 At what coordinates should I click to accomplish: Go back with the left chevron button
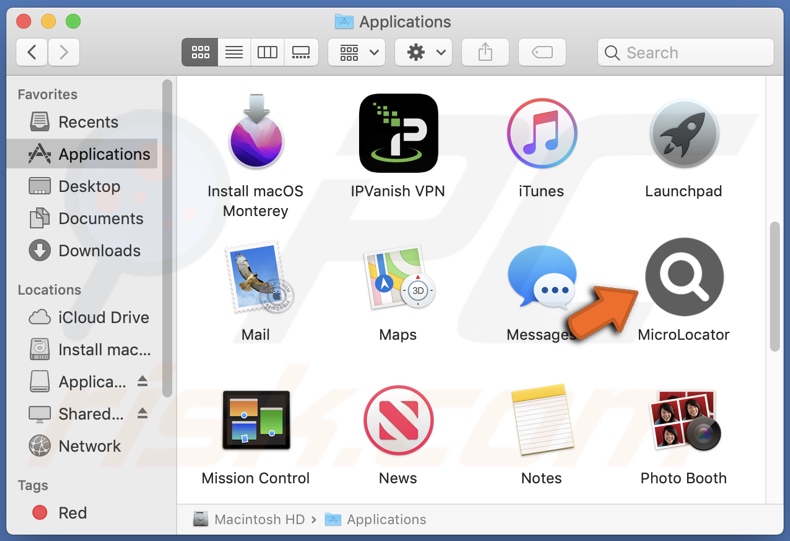click(x=32, y=52)
